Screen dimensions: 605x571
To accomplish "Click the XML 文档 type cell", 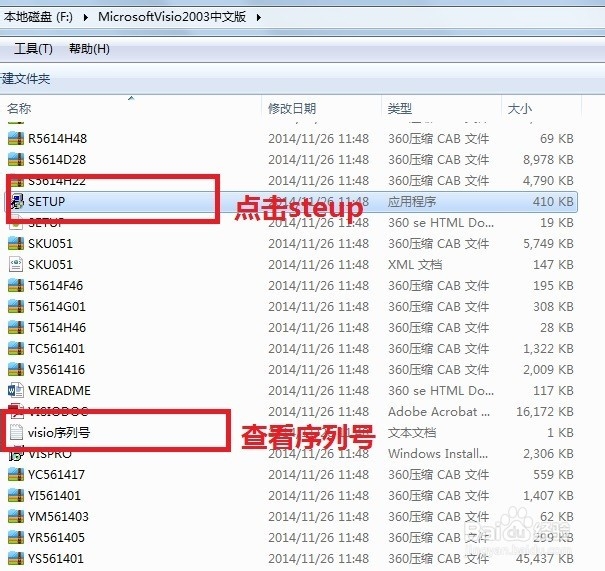I will pos(415,264).
